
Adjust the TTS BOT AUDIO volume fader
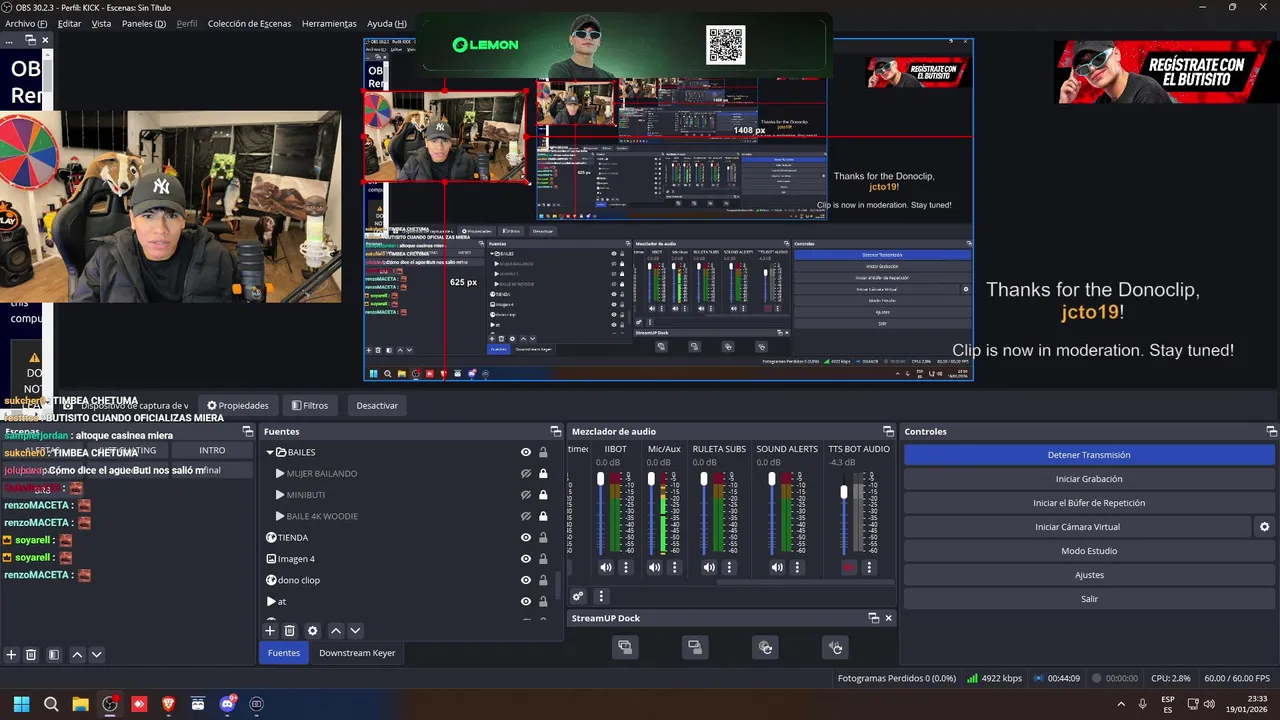pos(844,492)
